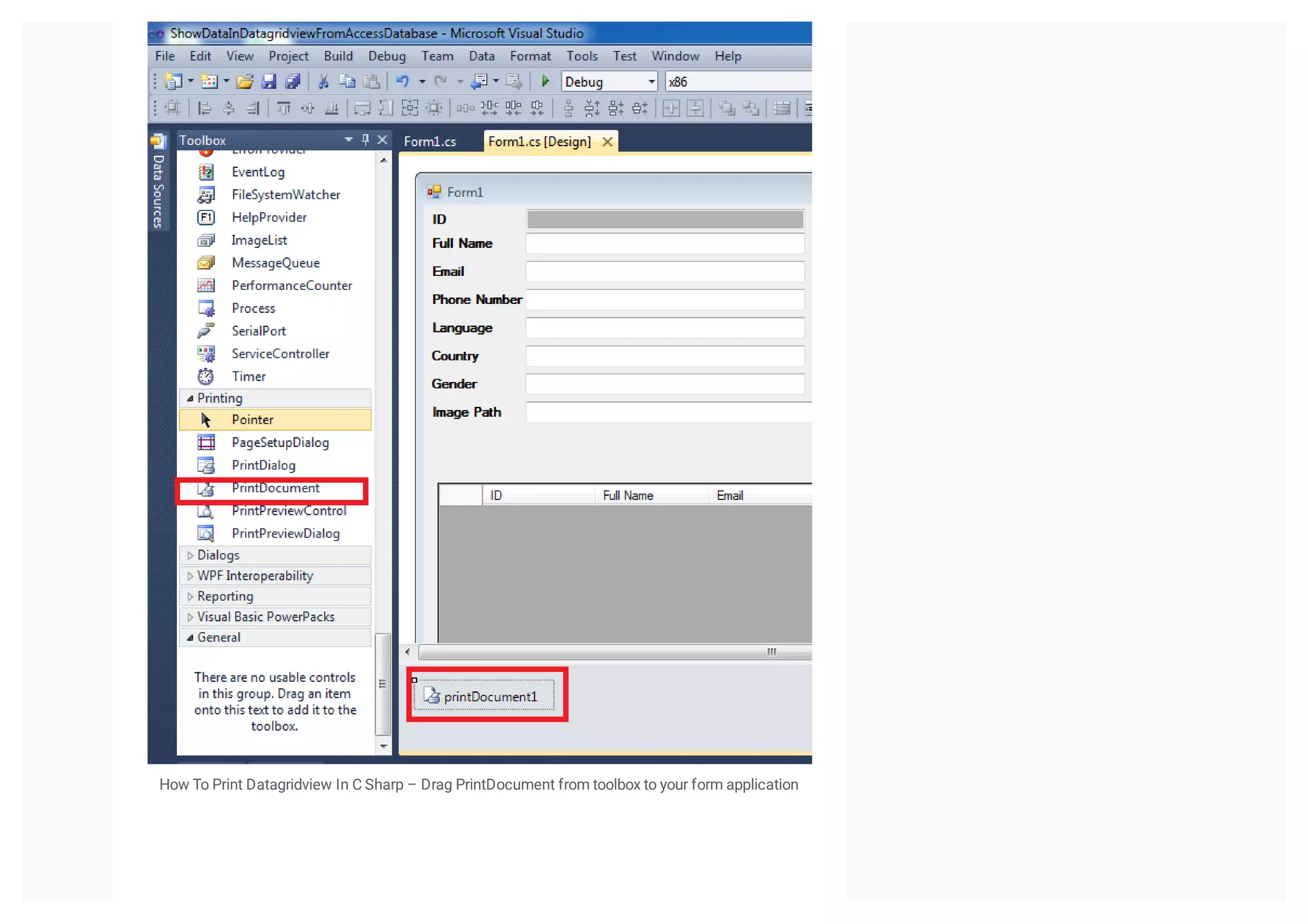Click the Align Rights layout icon

[253, 108]
